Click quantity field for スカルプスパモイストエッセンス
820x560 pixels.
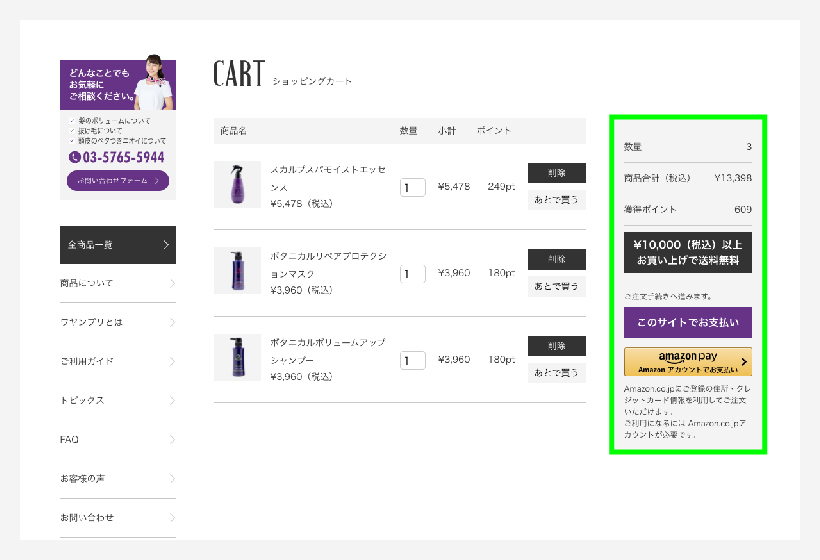coord(412,187)
